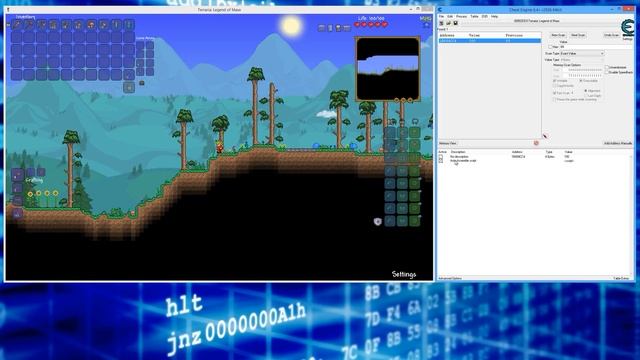Open the Table menu in Cheat Engine
The height and width of the screenshot is (360, 640).
pyautogui.click(x=474, y=16)
